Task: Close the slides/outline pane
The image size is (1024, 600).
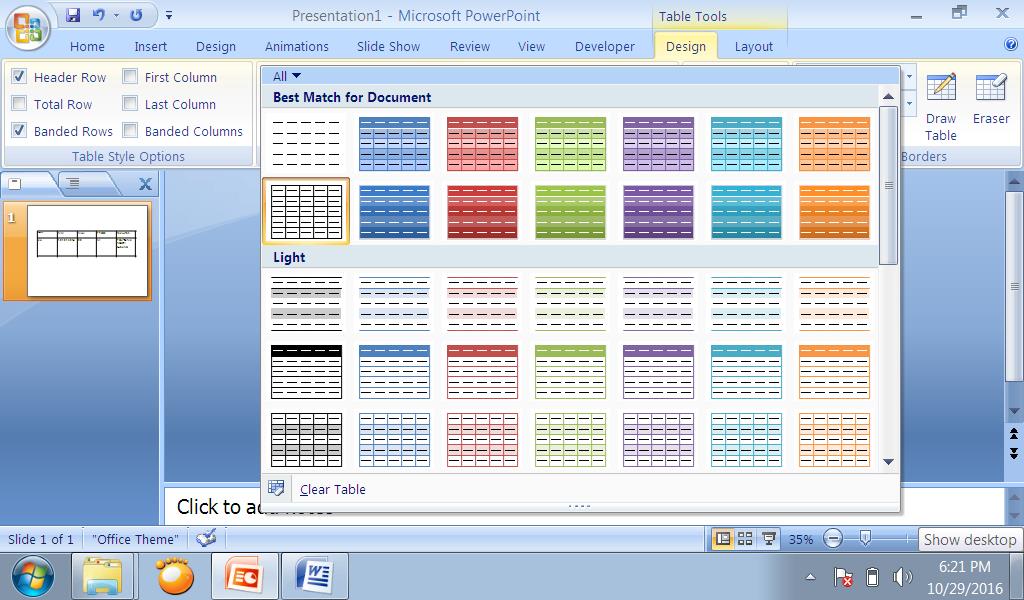Action: 145,184
